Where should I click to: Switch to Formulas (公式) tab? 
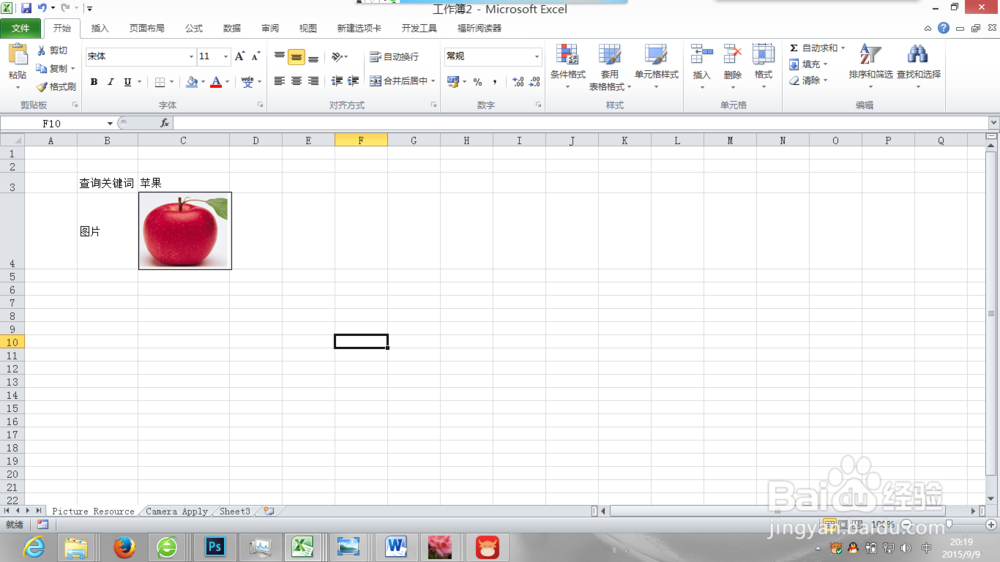point(194,28)
